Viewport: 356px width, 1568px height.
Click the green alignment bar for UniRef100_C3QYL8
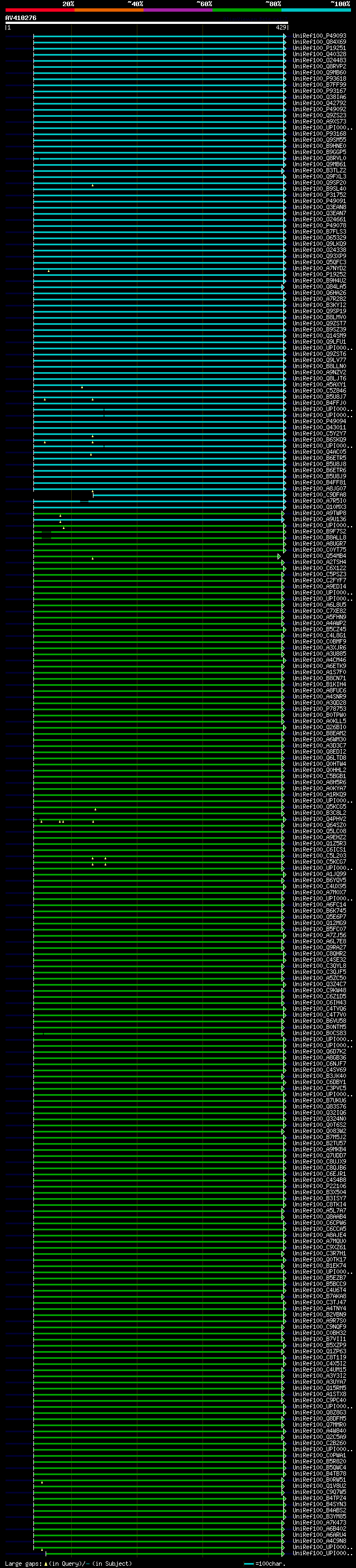(158, 966)
